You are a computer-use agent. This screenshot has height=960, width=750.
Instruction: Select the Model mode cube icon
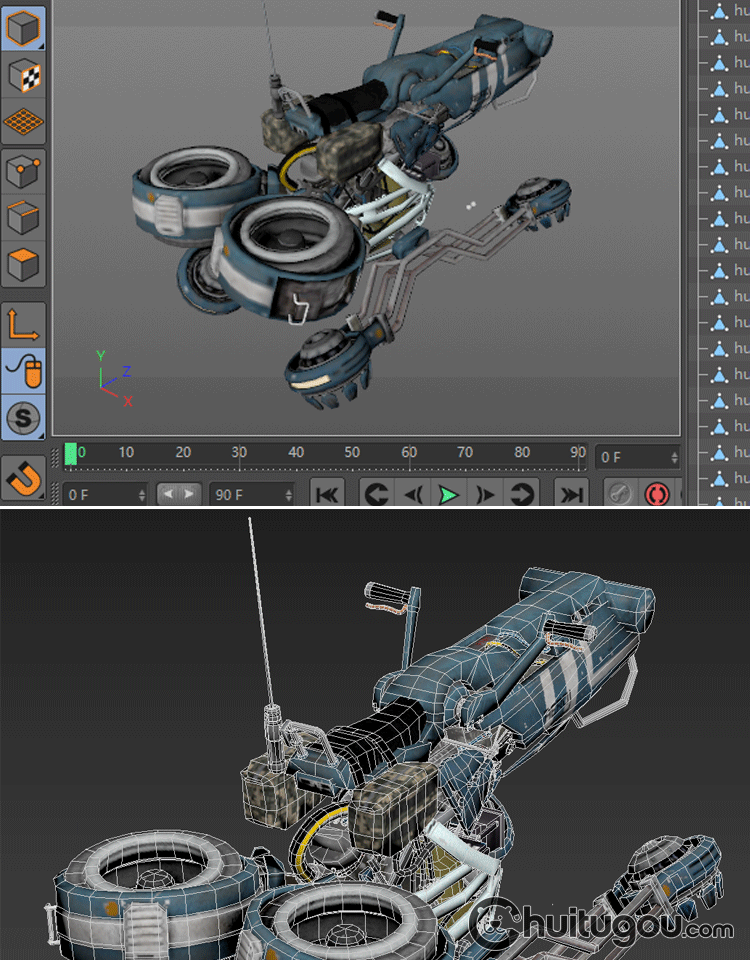(x=24, y=27)
